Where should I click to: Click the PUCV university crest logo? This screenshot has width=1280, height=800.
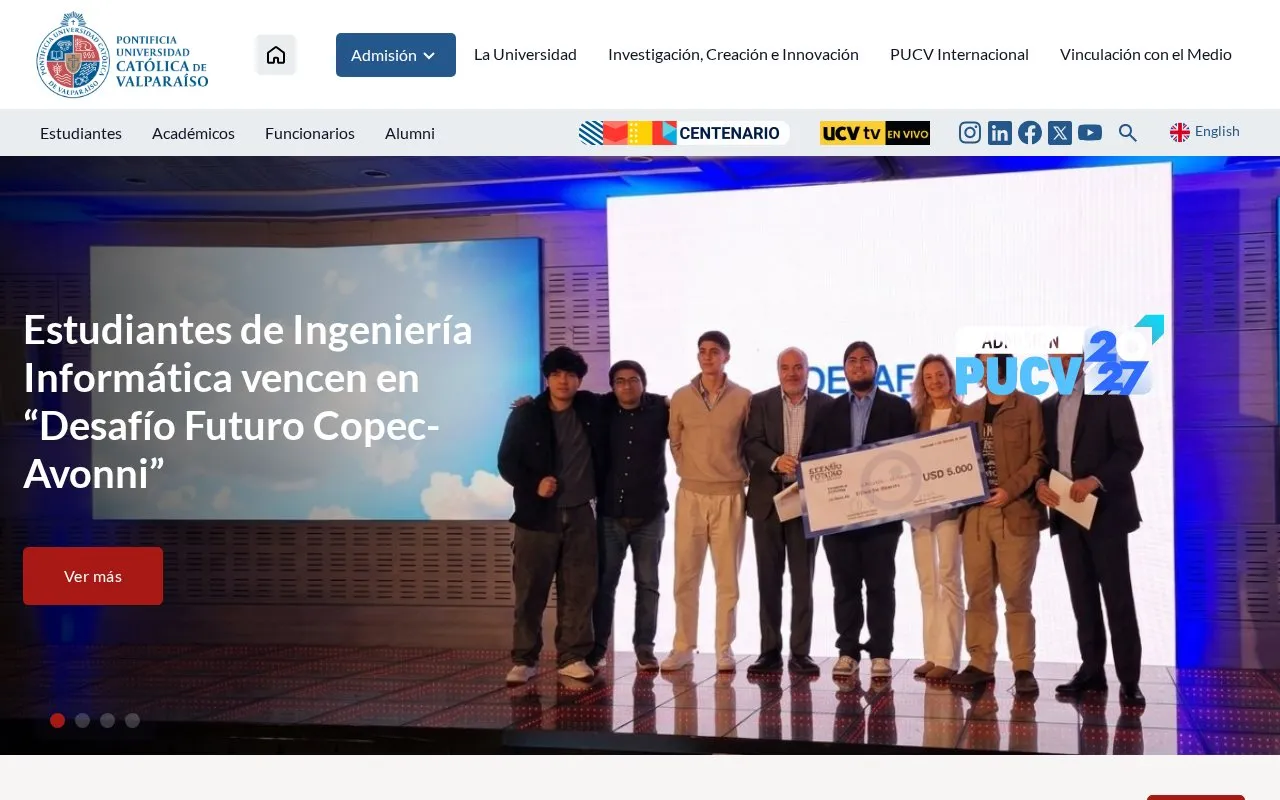(x=122, y=55)
